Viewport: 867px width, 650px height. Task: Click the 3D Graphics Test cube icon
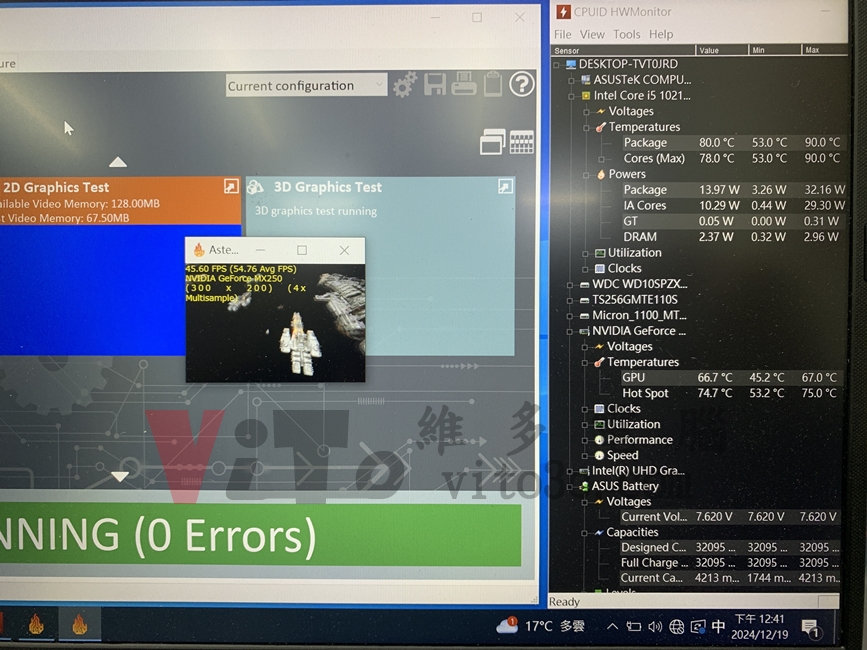click(x=255, y=187)
